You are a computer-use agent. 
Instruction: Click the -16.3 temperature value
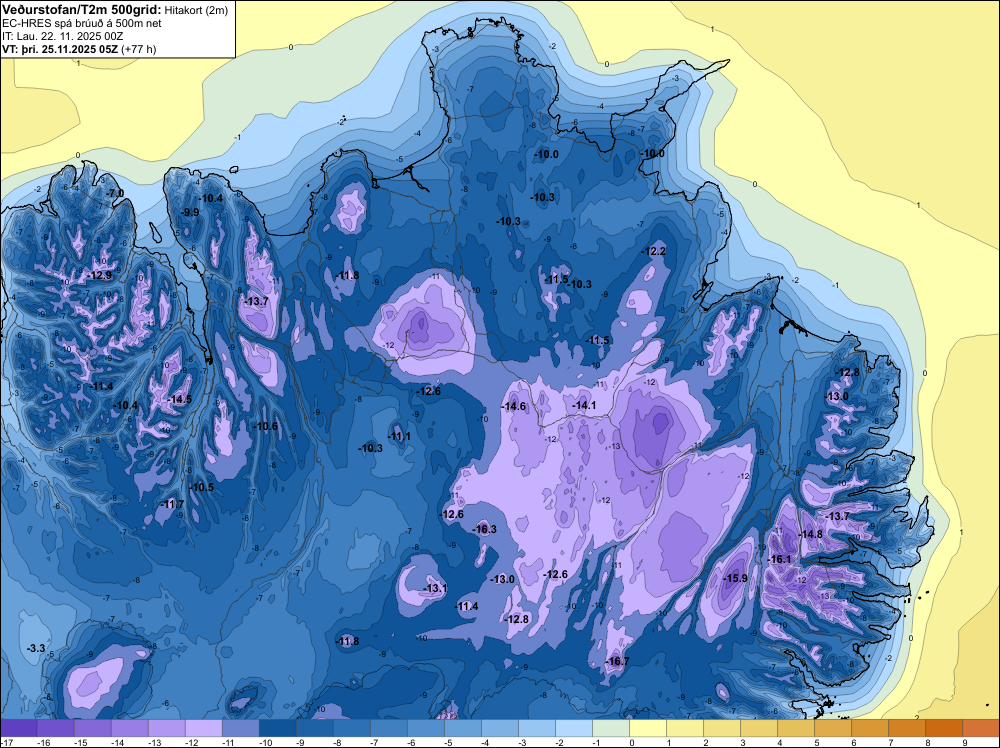[x=484, y=529]
